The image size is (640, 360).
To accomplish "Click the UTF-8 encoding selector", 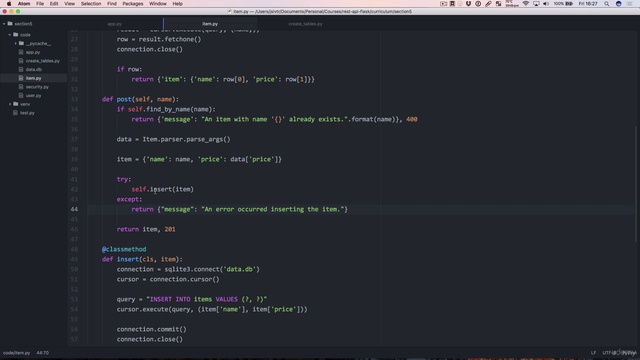I will point(609,353).
